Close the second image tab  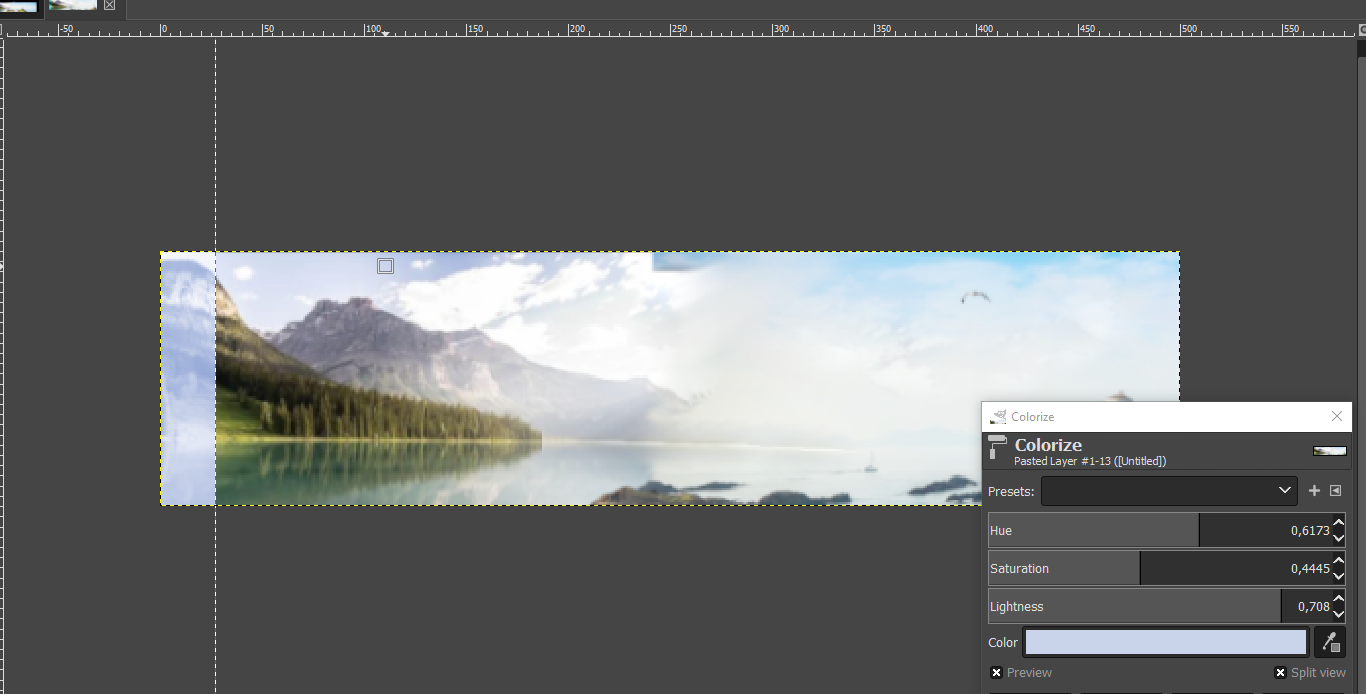point(109,6)
